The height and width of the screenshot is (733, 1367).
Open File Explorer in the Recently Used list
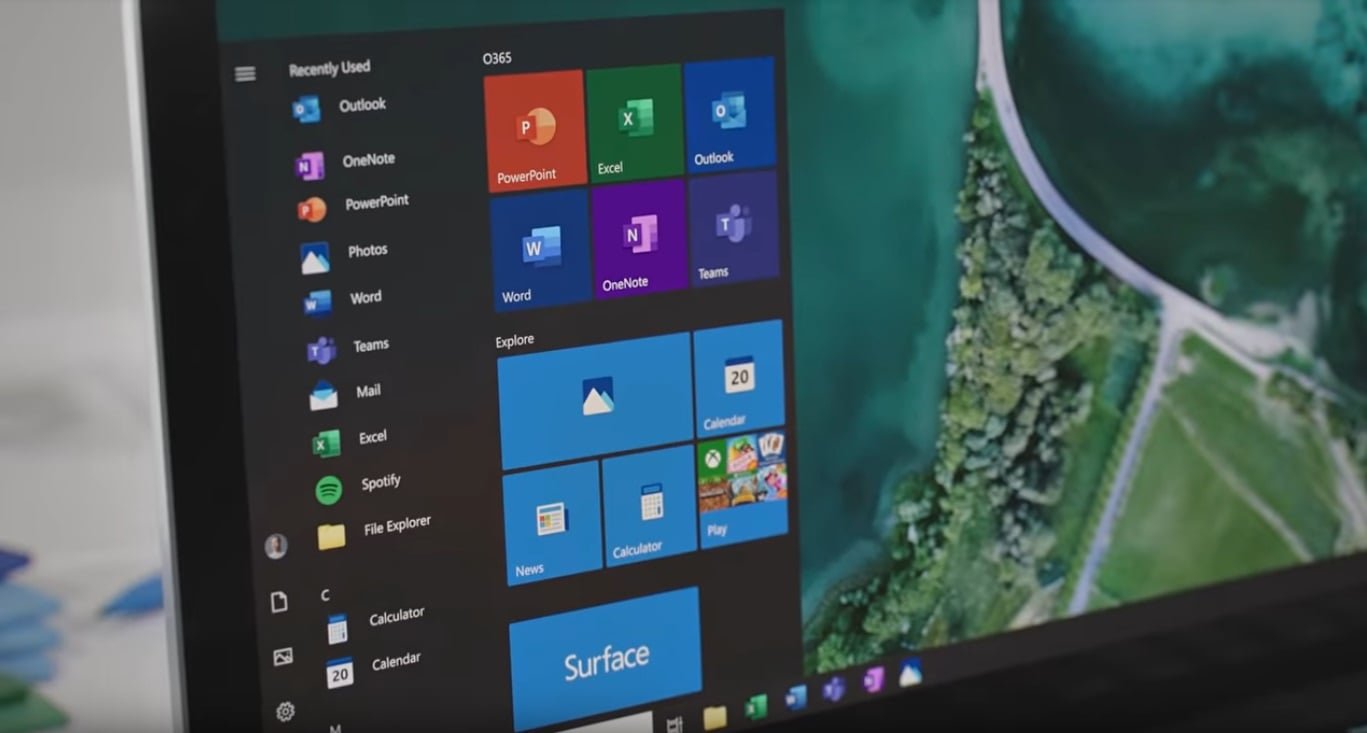coord(374,530)
